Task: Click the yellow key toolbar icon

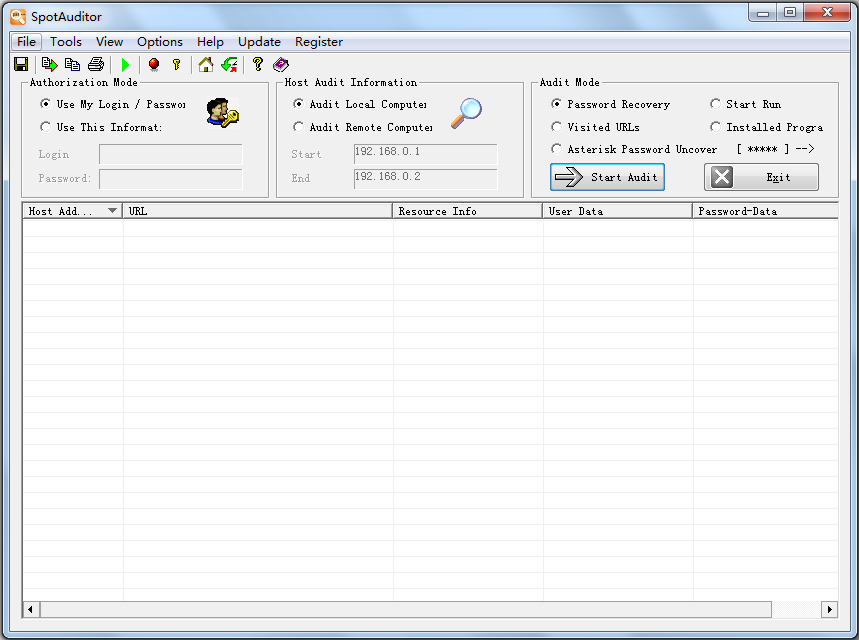Action: pyautogui.click(x=177, y=64)
